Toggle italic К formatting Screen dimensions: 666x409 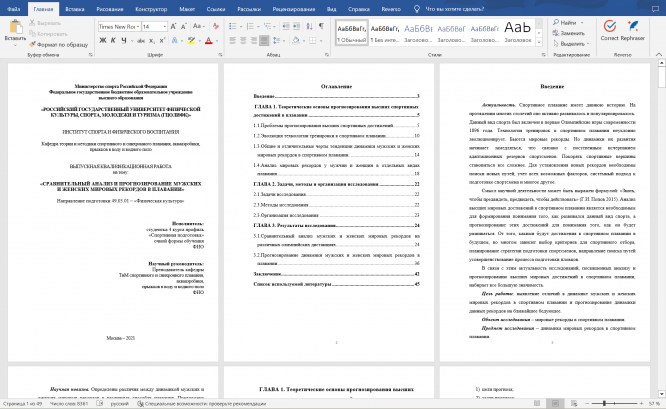click(113, 41)
